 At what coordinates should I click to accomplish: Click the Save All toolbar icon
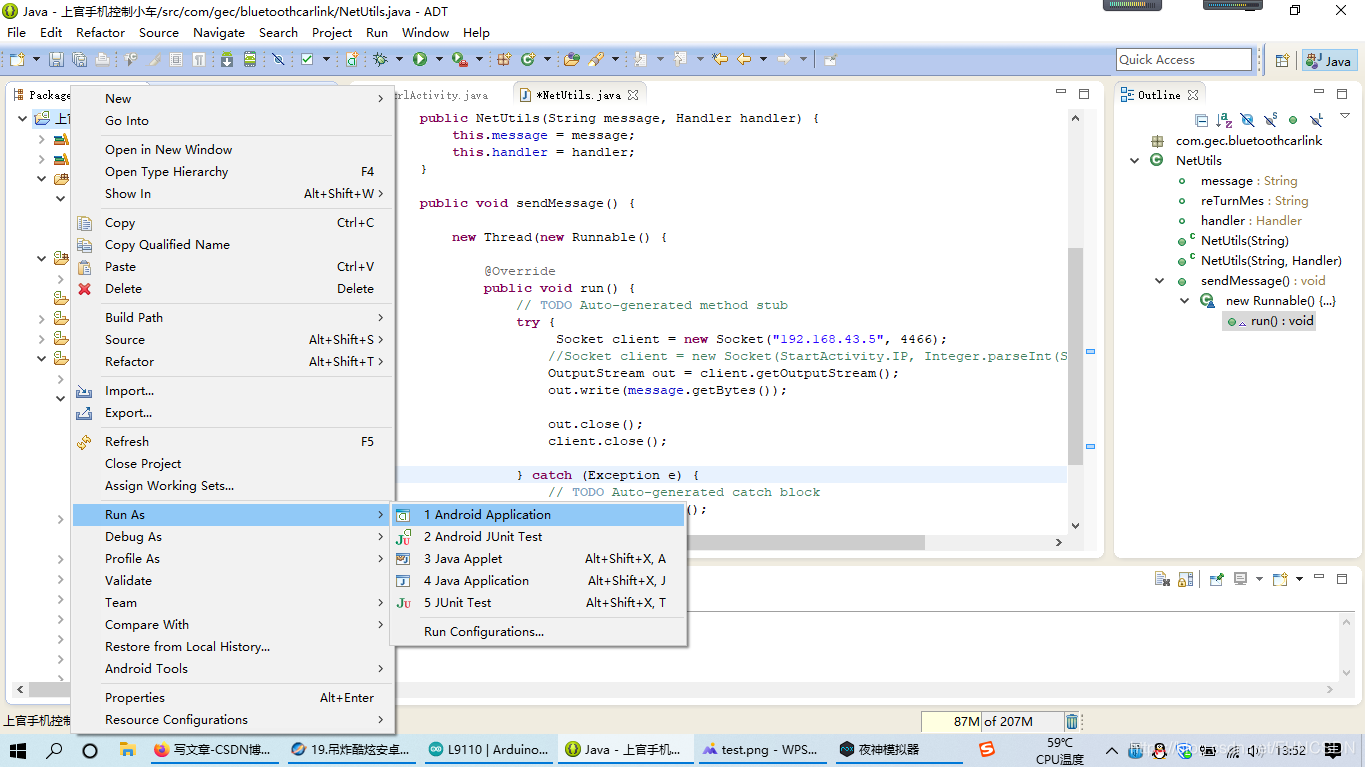tap(78, 60)
